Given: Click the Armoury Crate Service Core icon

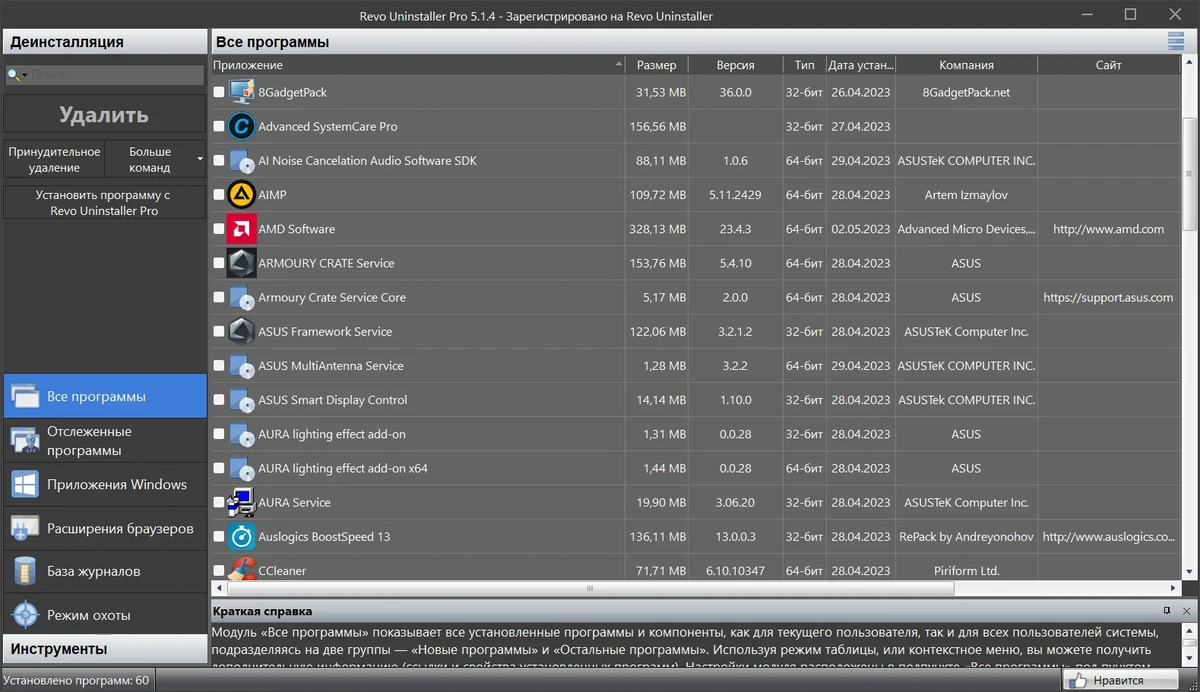Looking at the screenshot, I should pyautogui.click(x=241, y=297).
